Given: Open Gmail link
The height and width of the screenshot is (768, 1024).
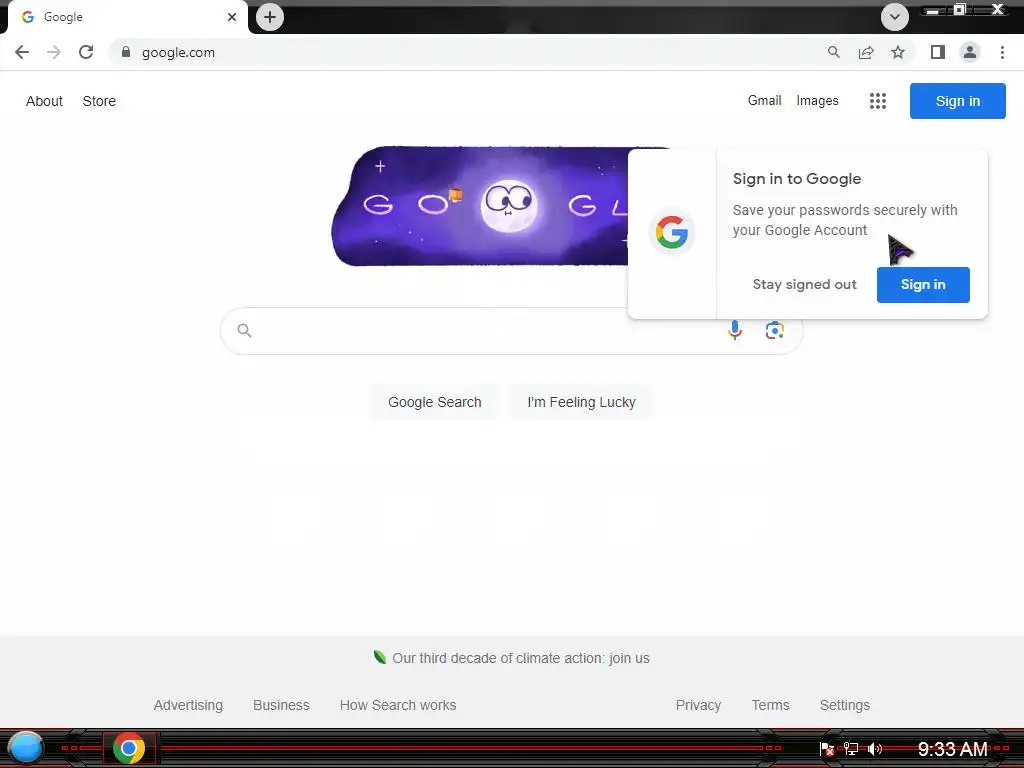Looking at the screenshot, I should click(765, 101).
